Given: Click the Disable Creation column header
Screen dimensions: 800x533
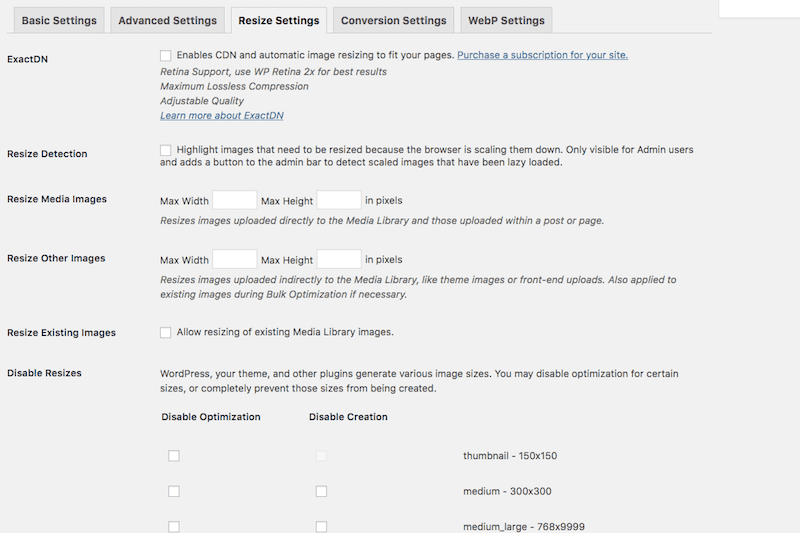Looking at the screenshot, I should coord(348,417).
